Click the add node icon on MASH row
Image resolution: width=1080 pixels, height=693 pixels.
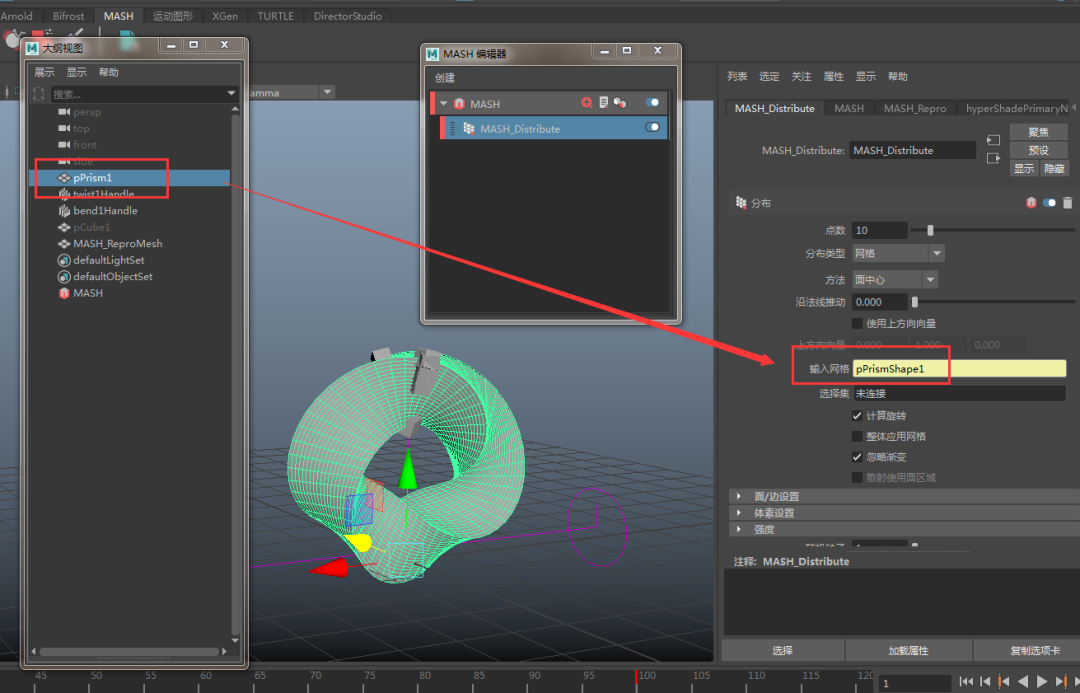coord(586,103)
